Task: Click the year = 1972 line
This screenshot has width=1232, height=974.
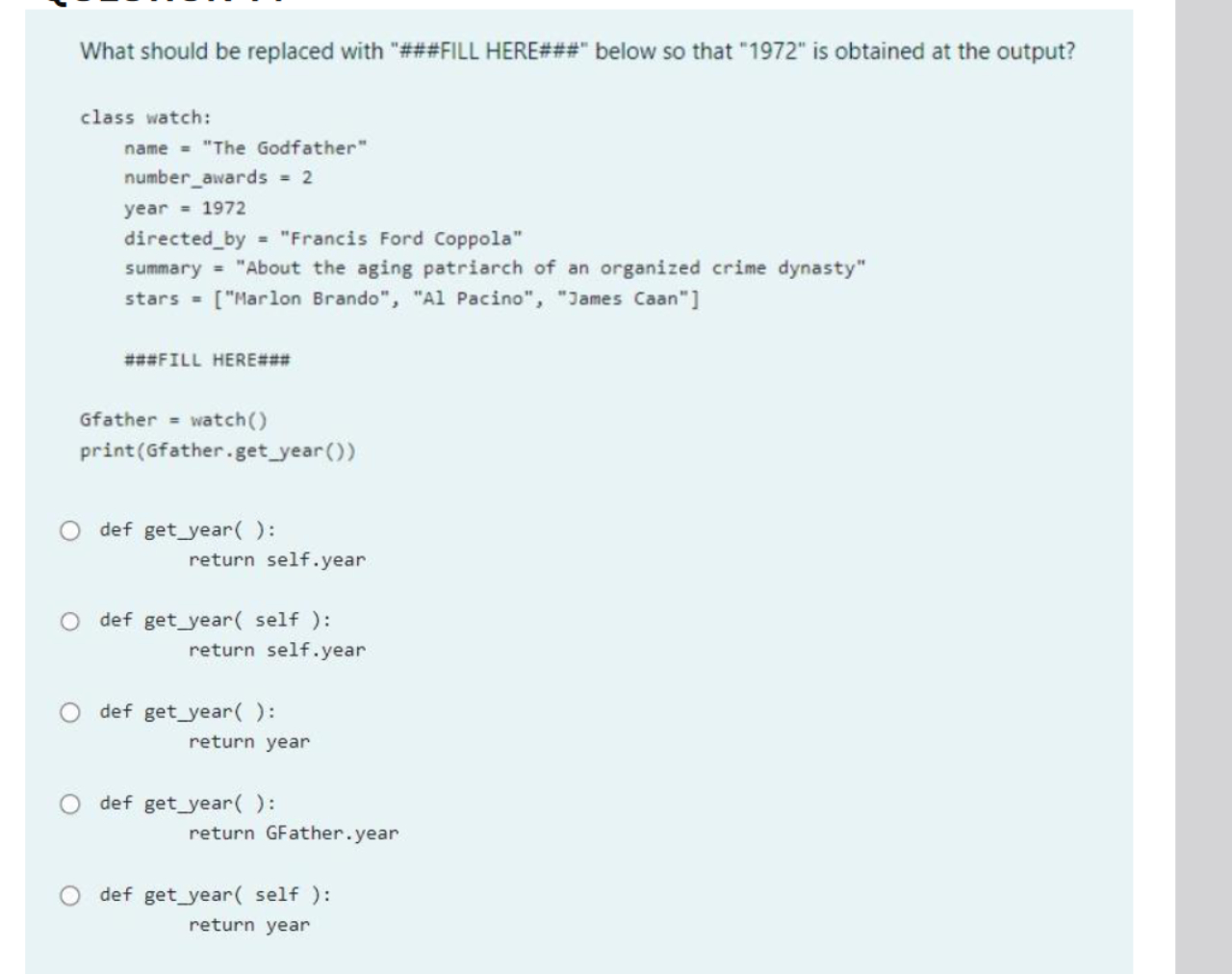Action: pyautogui.click(x=185, y=208)
